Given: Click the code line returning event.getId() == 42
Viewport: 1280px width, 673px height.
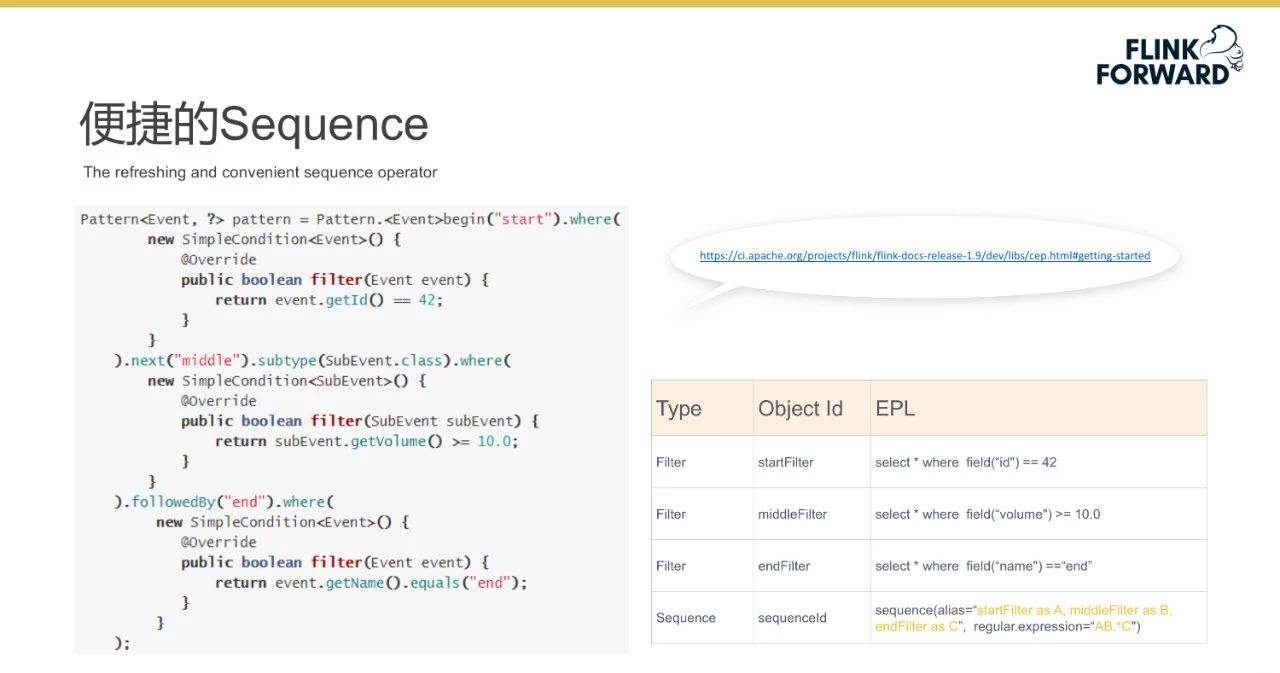Looking at the screenshot, I should point(328,300).
